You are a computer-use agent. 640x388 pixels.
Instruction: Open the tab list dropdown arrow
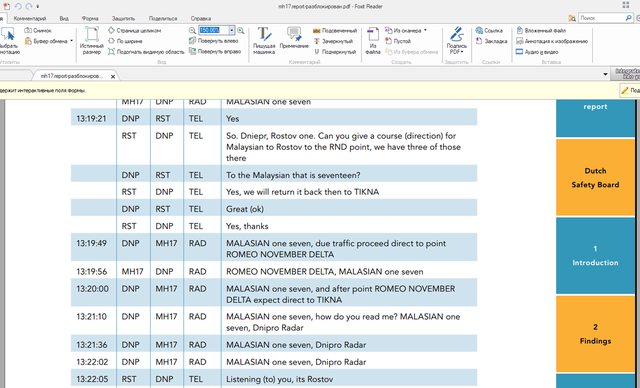pos(605,75)
